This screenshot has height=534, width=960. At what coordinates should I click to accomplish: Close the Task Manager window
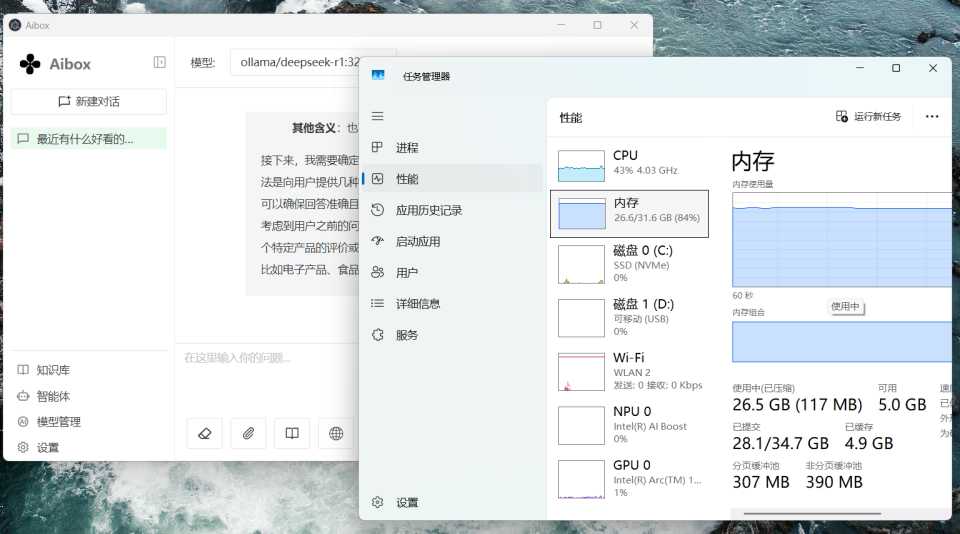point(932,68)
